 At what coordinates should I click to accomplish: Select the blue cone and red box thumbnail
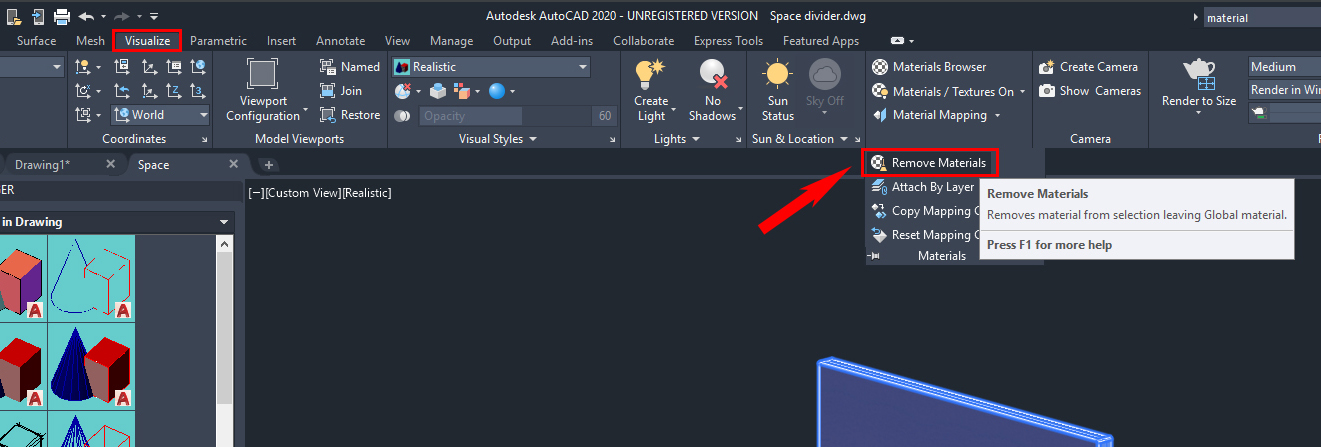click(x=92, y=366)
